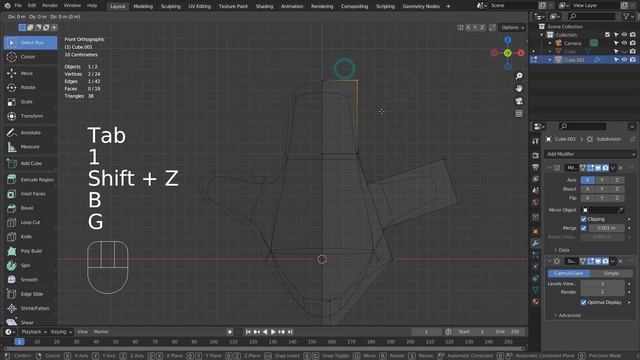Switch to the Shading workspace tab
The height and width of the screenshot is (360, 640).
264,6
